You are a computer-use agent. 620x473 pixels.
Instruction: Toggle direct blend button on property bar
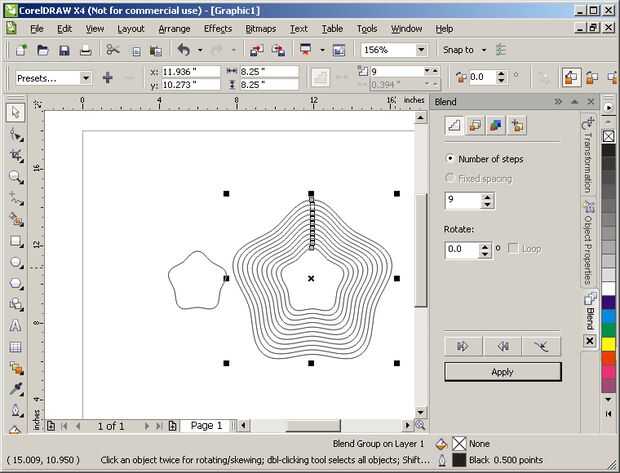(x=571, y=78)
